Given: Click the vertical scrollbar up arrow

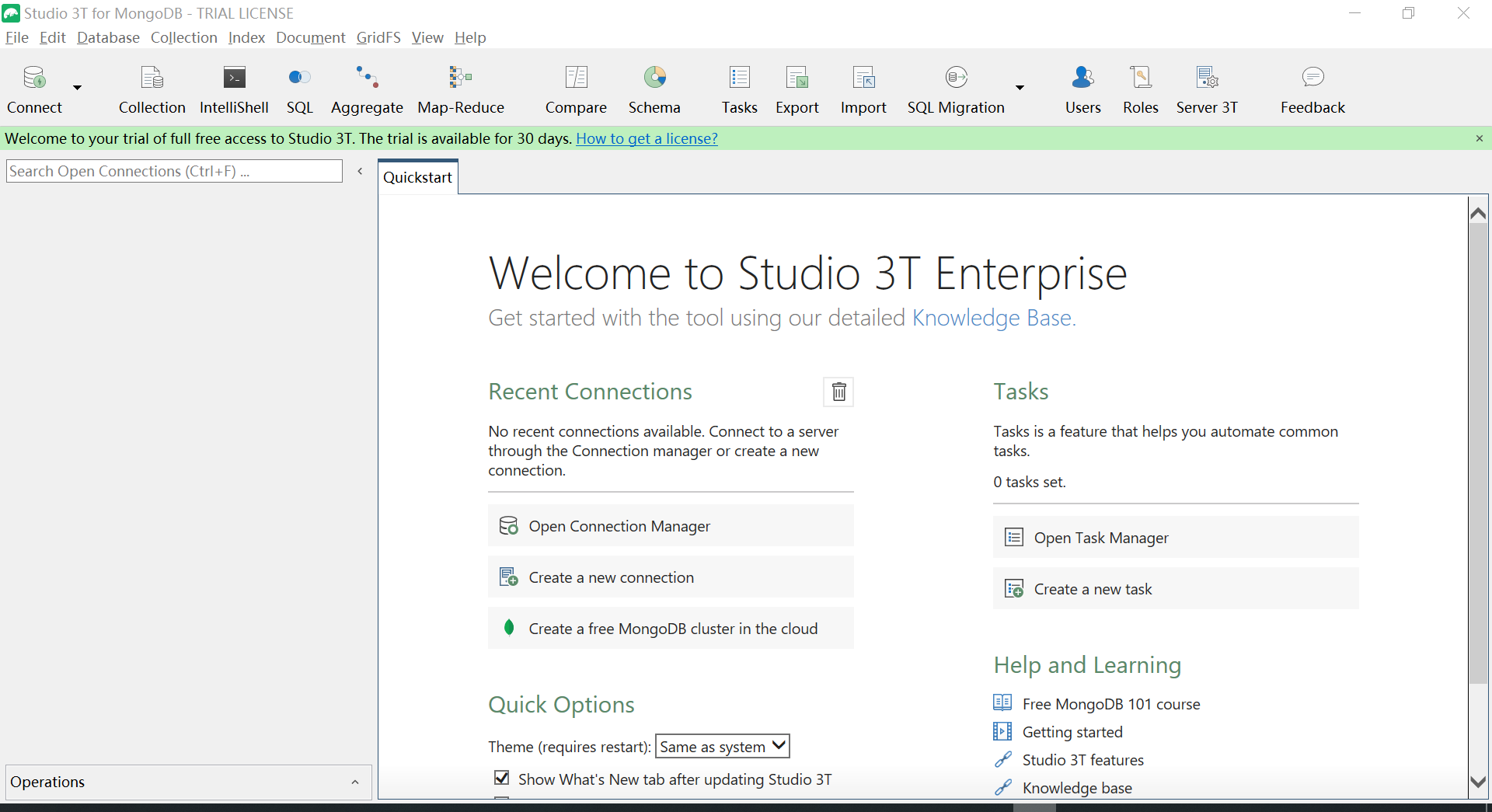Looking at the screenshot, I should pyautogui.click(x=1478, y=213).
